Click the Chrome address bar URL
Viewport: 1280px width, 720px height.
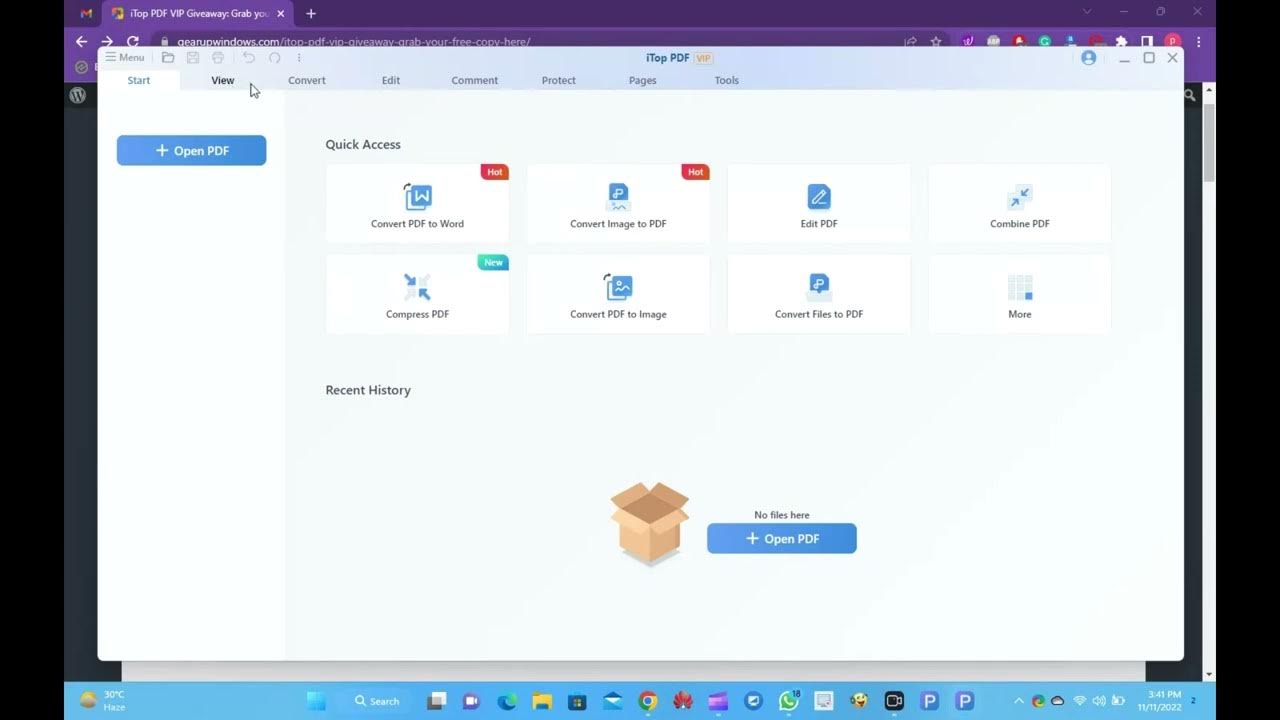[354, 42]
